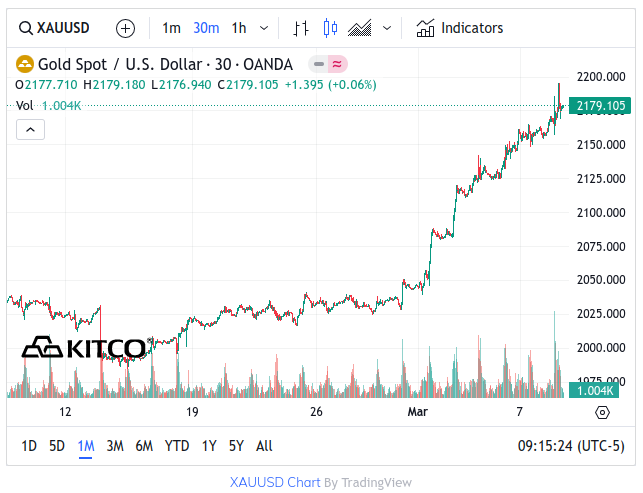The width and height of the screenshot is (643, 493).
Task: Set date range to 5D
Action: point(57,446)
